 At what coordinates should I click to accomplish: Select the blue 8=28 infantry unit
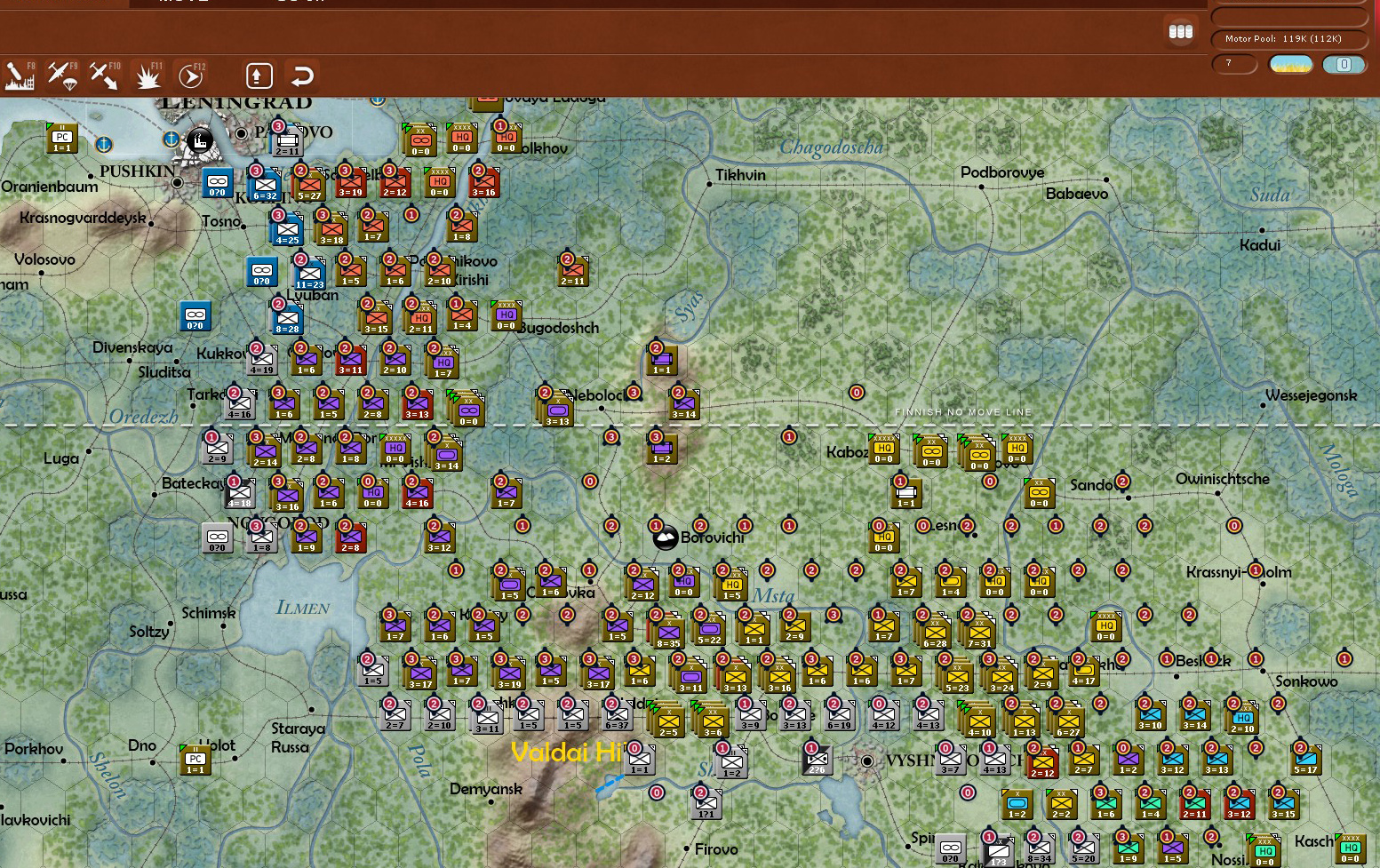tap(286, 319)
